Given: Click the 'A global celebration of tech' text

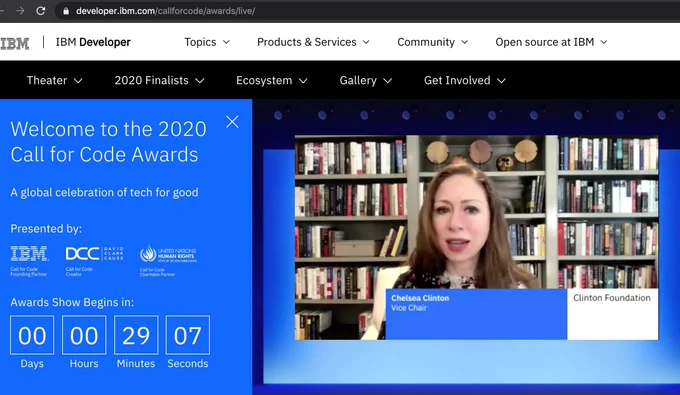Looking at the screenshot, I should (x=104, y=193).
